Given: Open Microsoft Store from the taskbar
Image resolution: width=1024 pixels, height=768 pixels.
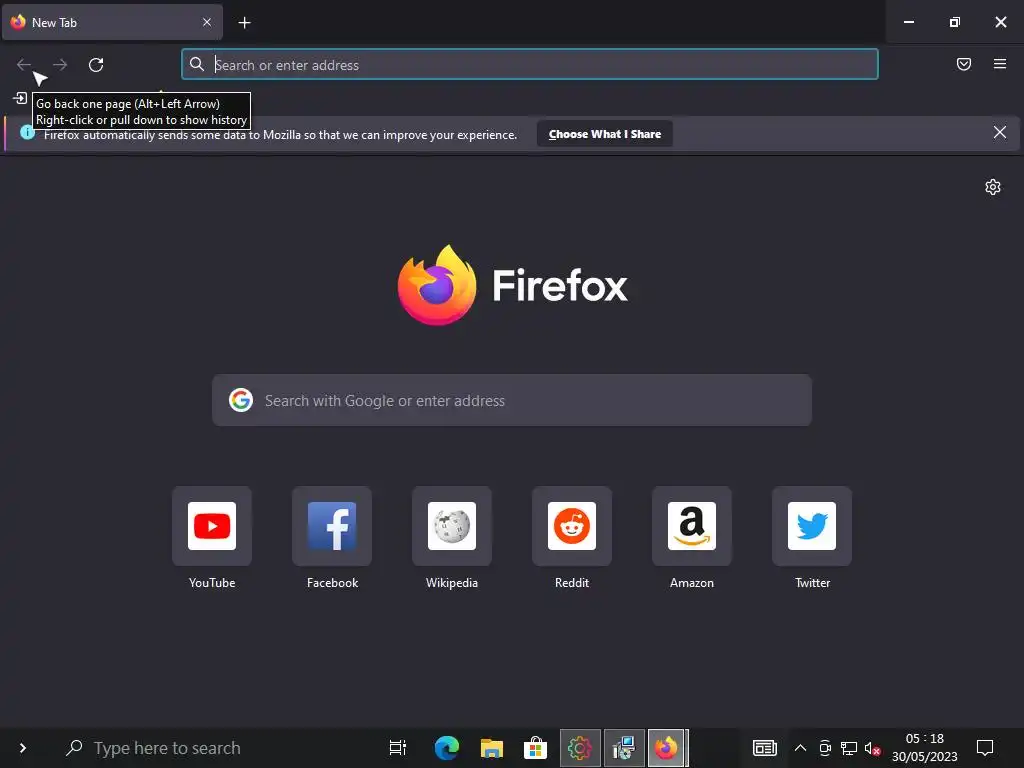Looking at the screenshot, I should (x=536, y=748).
